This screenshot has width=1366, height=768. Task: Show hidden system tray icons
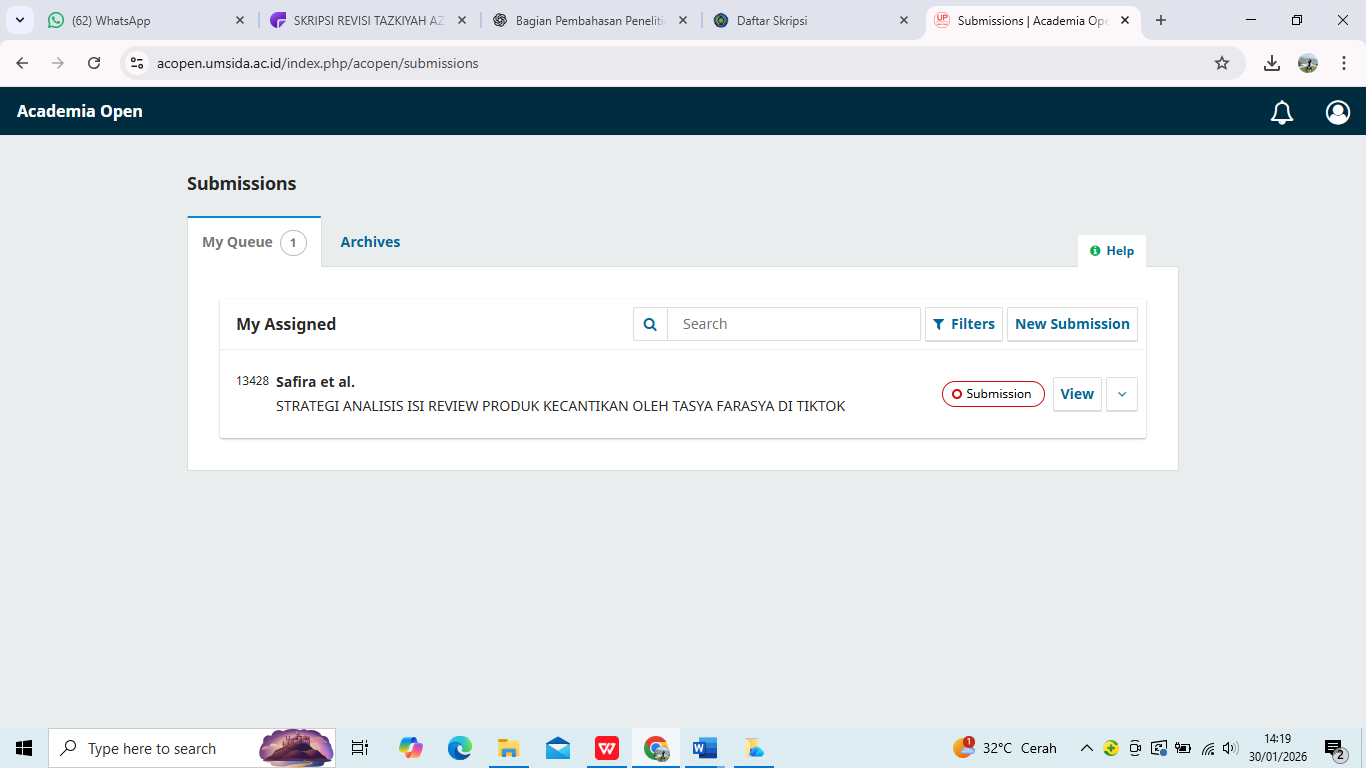tap(1086, 748)
